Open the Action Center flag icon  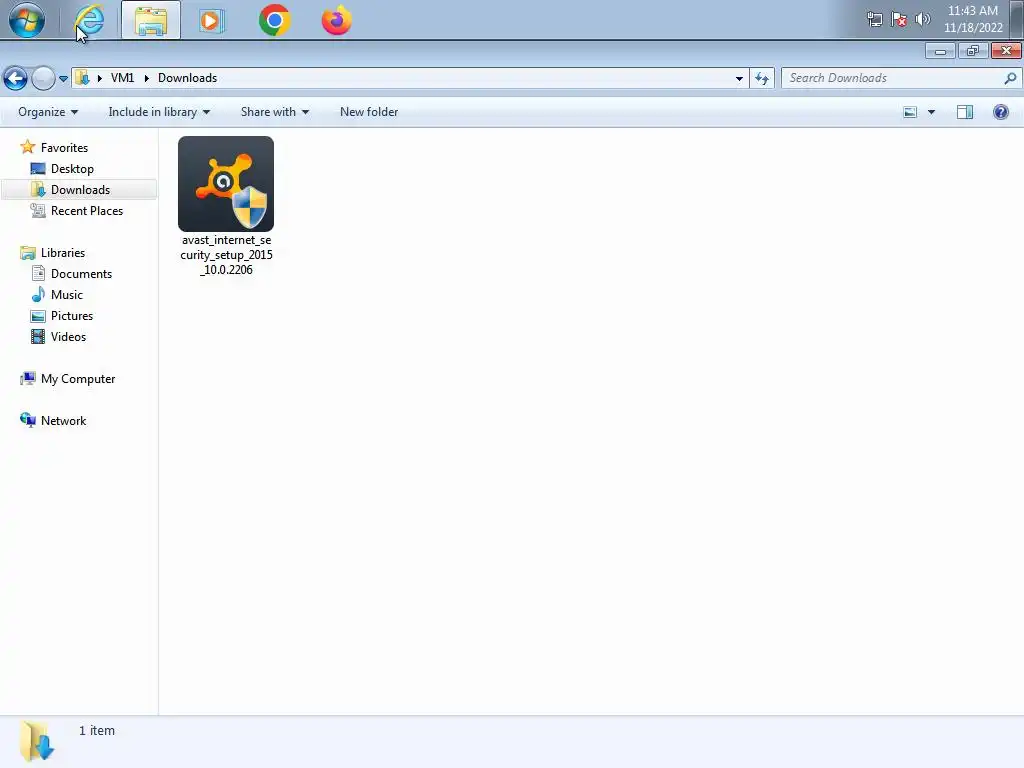(x=899, y=20)
